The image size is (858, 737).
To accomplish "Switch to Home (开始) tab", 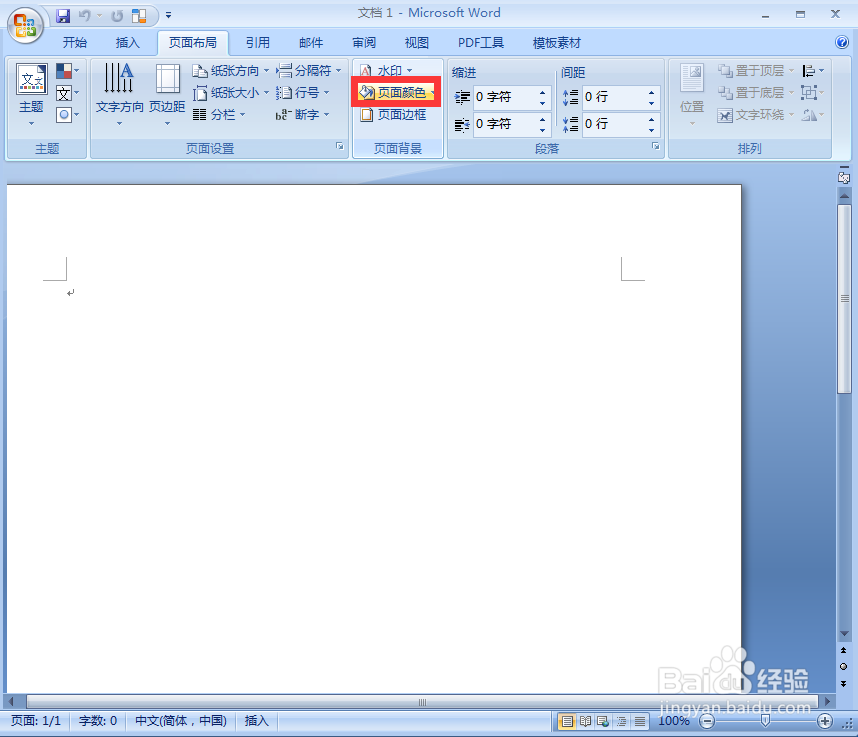I will 74,43.
